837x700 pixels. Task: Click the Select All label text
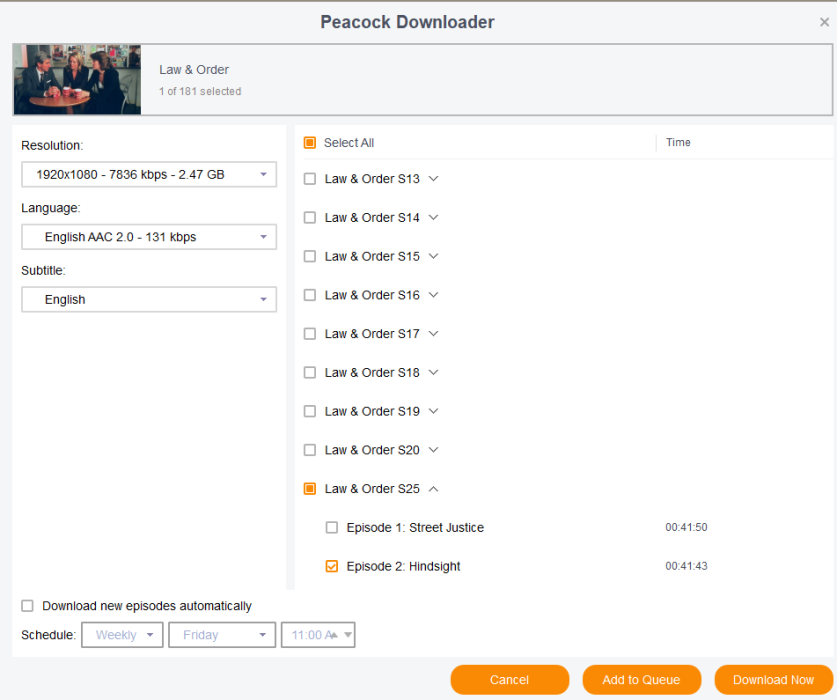click(x=349, y=143)
